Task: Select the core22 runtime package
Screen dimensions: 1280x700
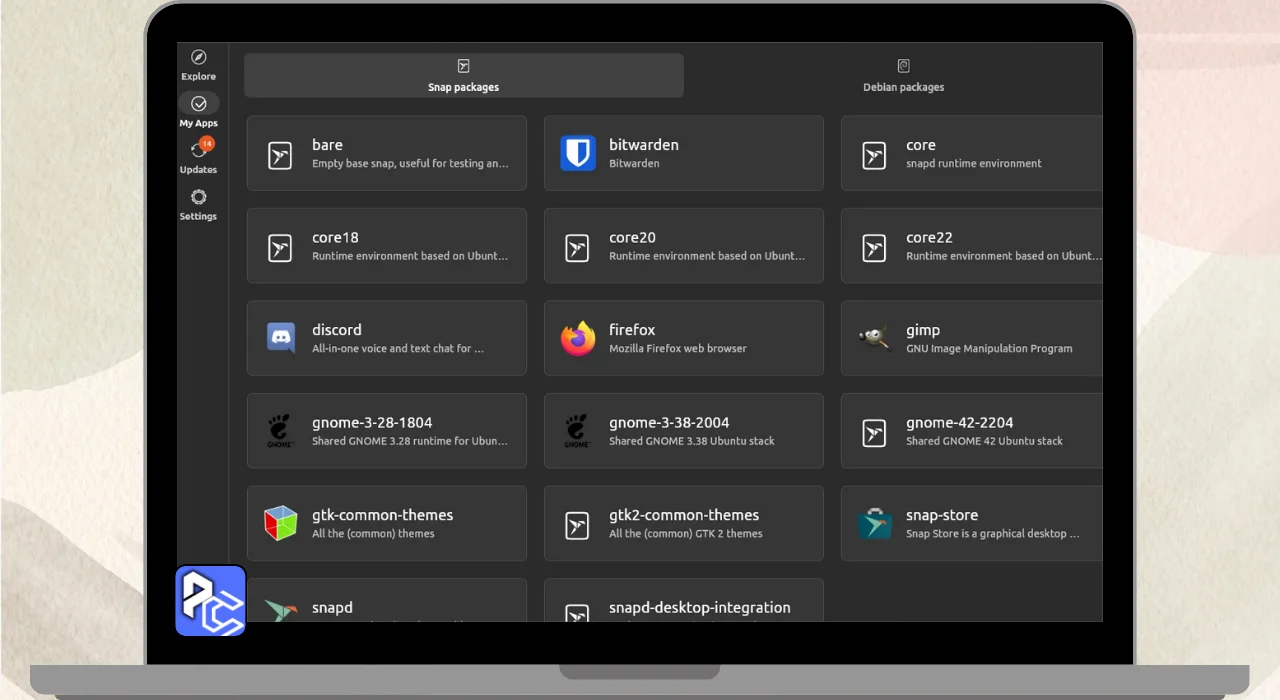Action: [x=971, y=246]
